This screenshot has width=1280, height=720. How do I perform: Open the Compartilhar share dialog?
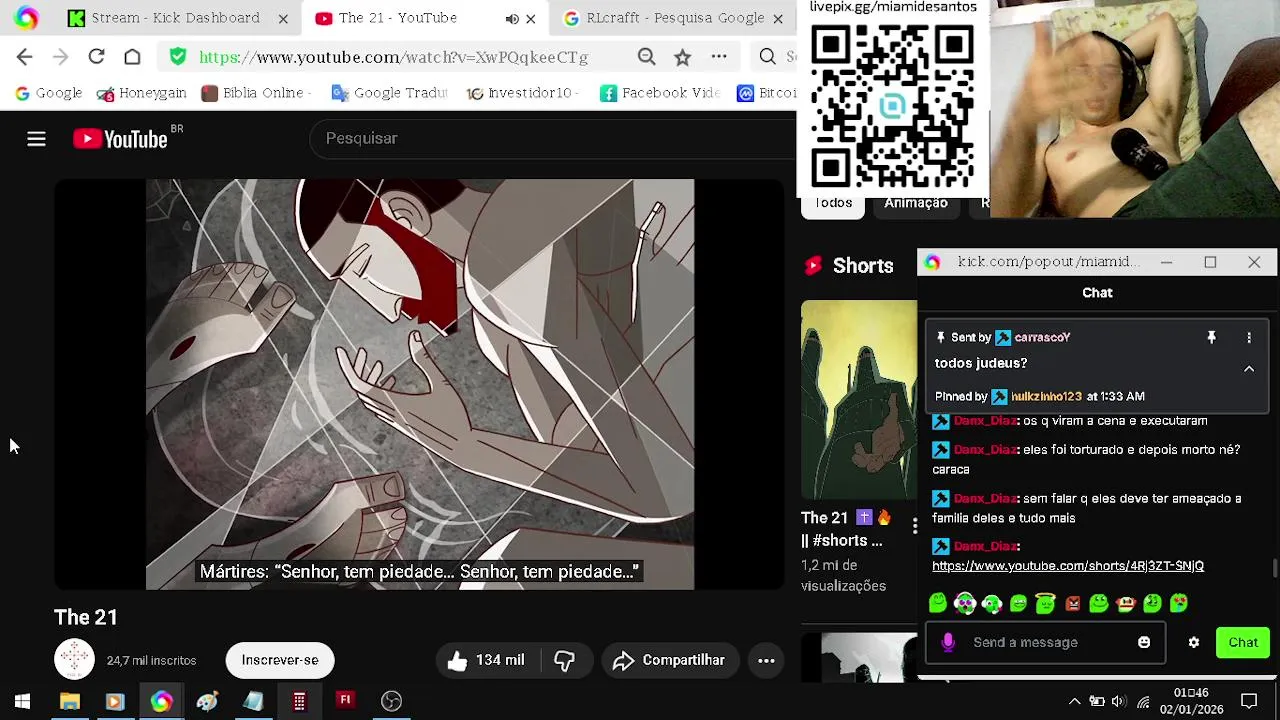click(668, 660)
